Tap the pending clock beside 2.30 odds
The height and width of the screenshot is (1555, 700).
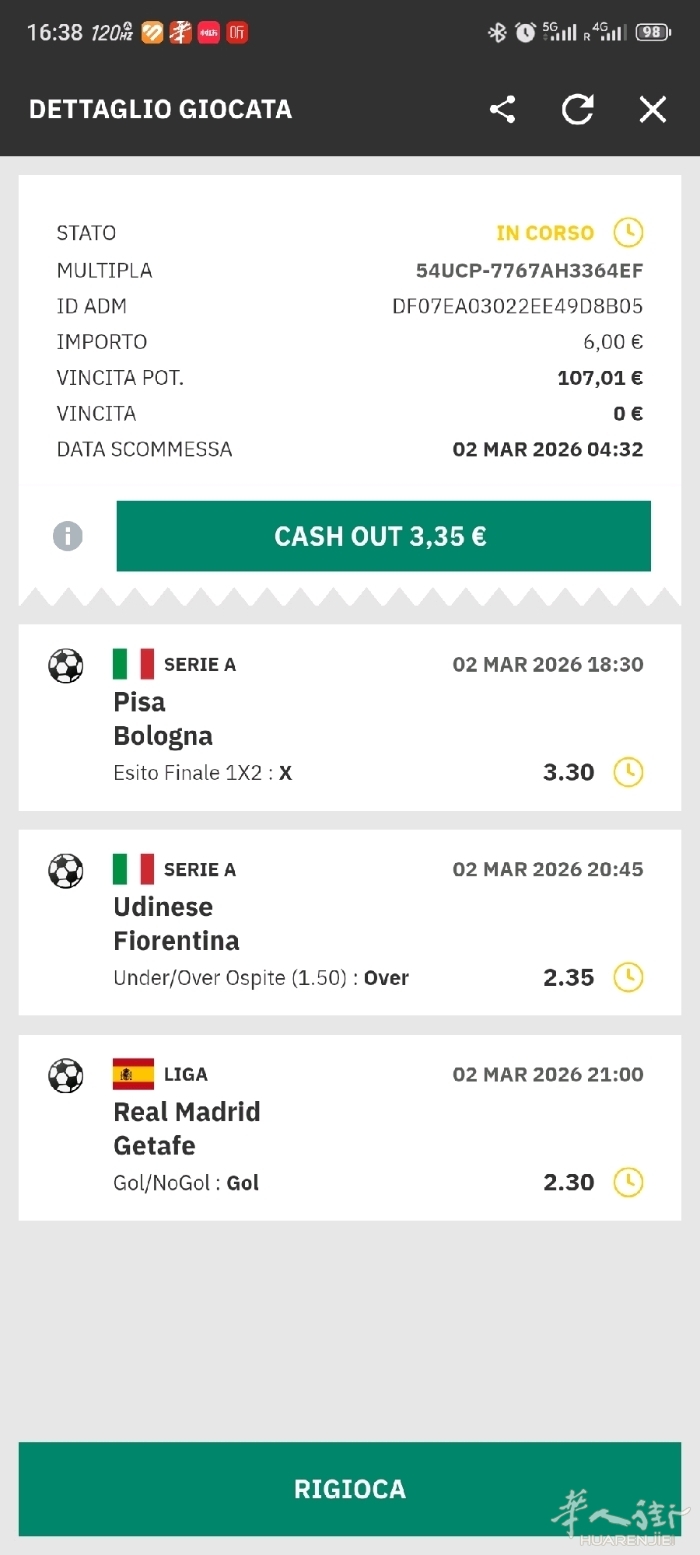click(628, 1182)
